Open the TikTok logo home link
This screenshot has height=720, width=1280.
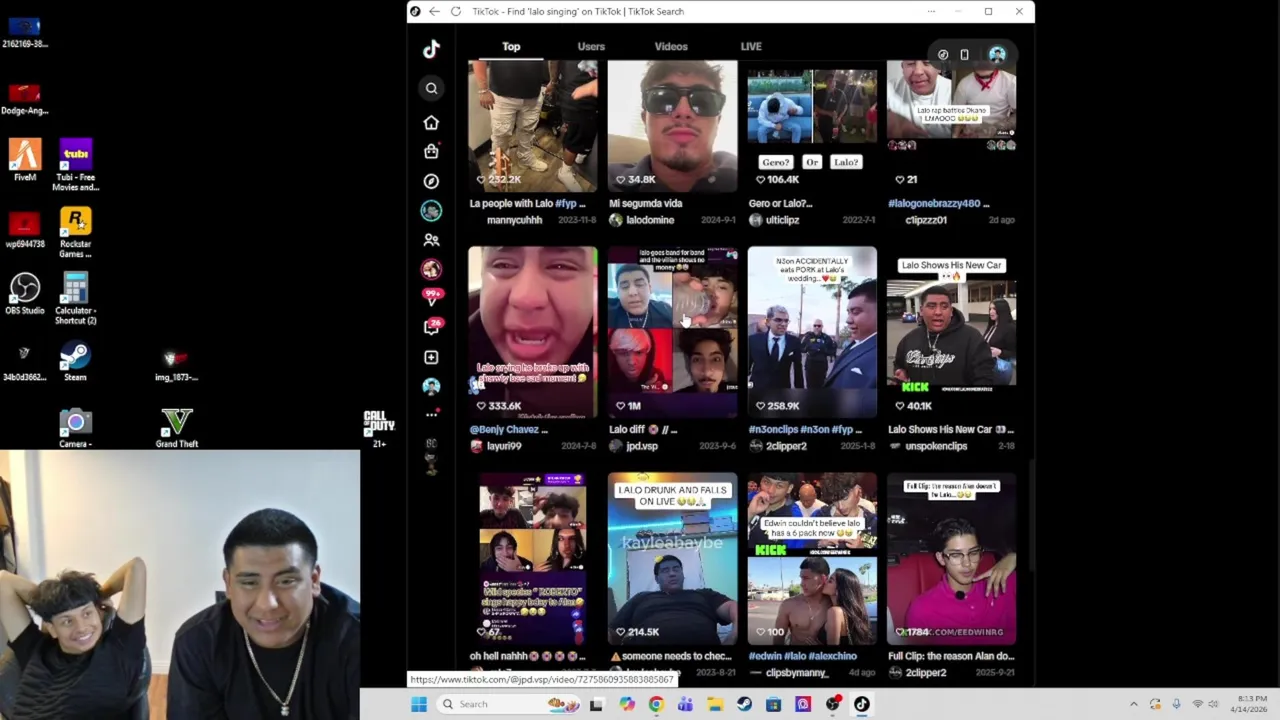point(431,49)
